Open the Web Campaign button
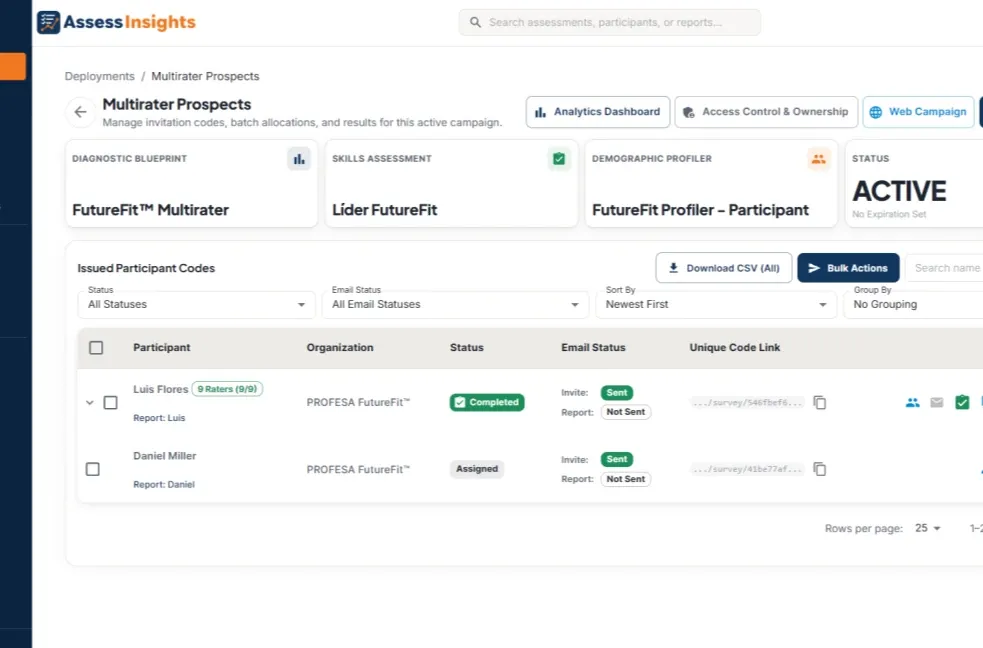The image size is (983, 648). click(x=918, y=112)
